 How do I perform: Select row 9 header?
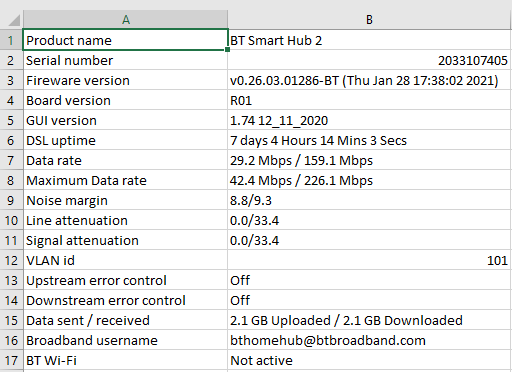point(11,200)
